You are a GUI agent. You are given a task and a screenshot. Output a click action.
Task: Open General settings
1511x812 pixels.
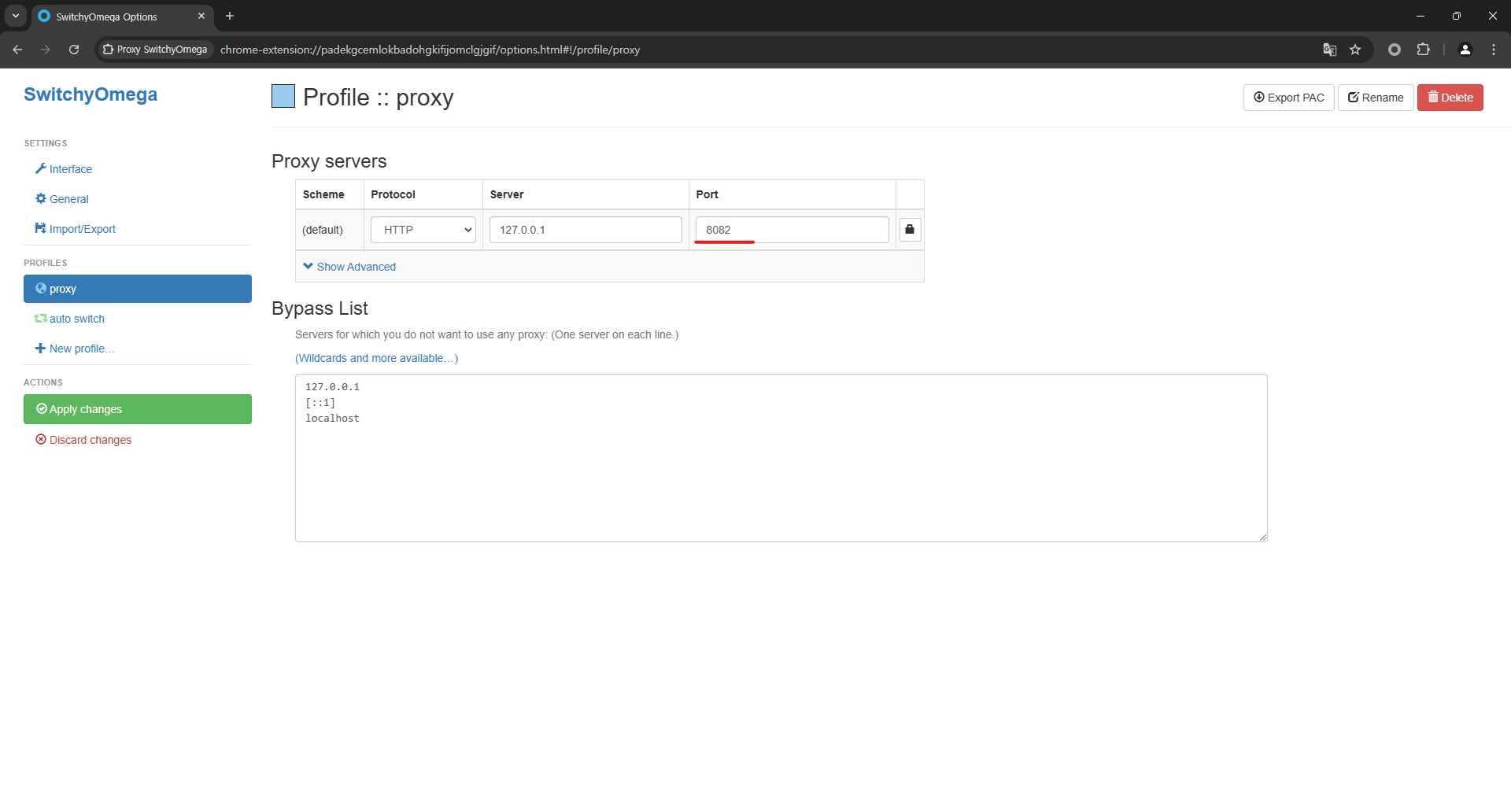click(x=62, y=199)
